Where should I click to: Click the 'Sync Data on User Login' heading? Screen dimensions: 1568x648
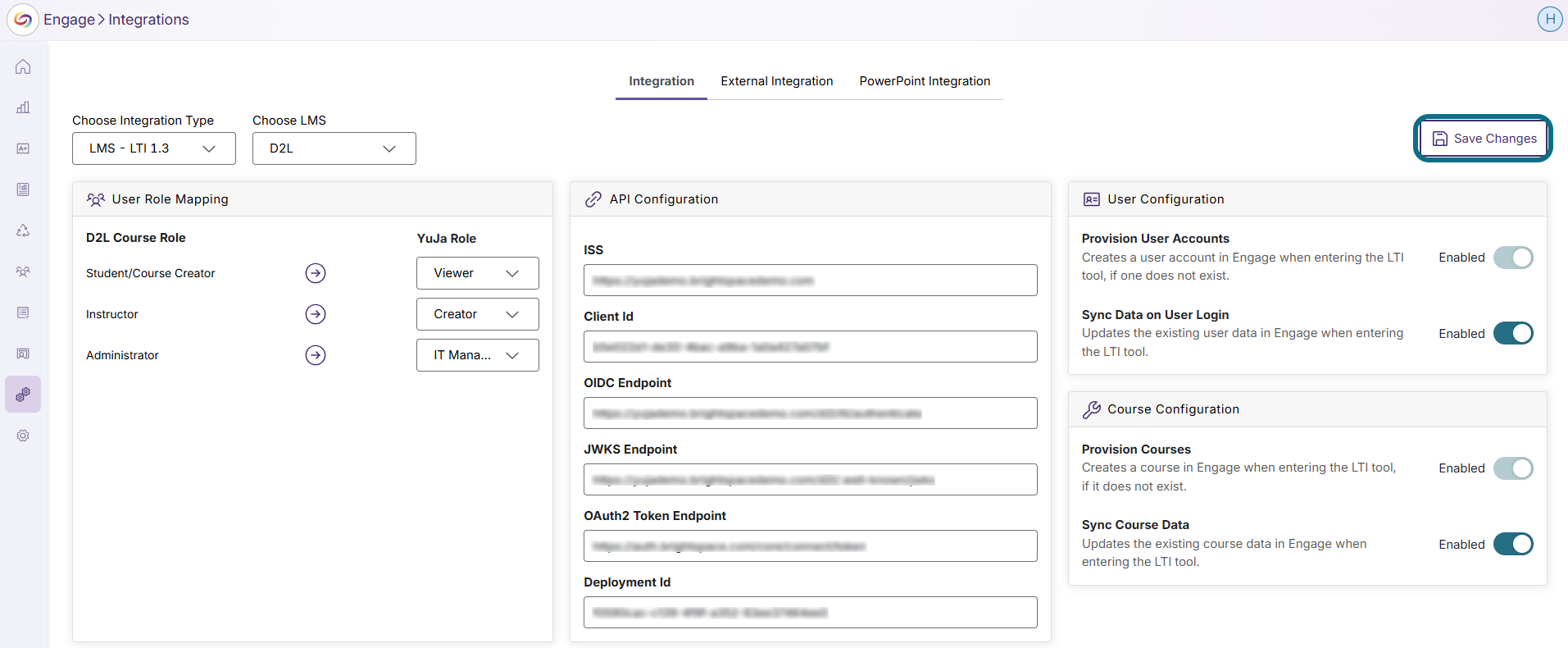(1156, 315)
